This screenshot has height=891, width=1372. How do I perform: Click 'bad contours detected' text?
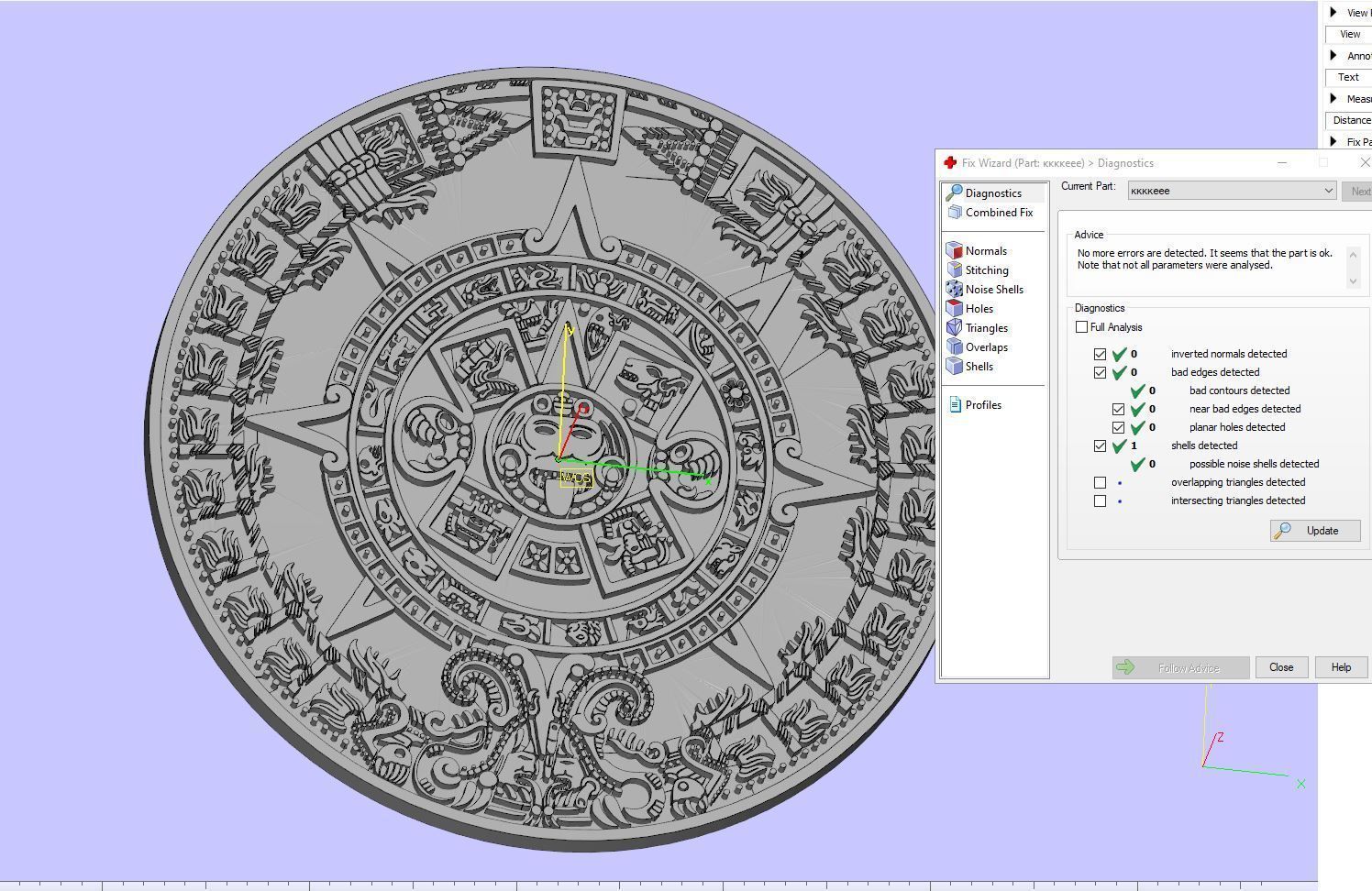(x=1239, y=390)
